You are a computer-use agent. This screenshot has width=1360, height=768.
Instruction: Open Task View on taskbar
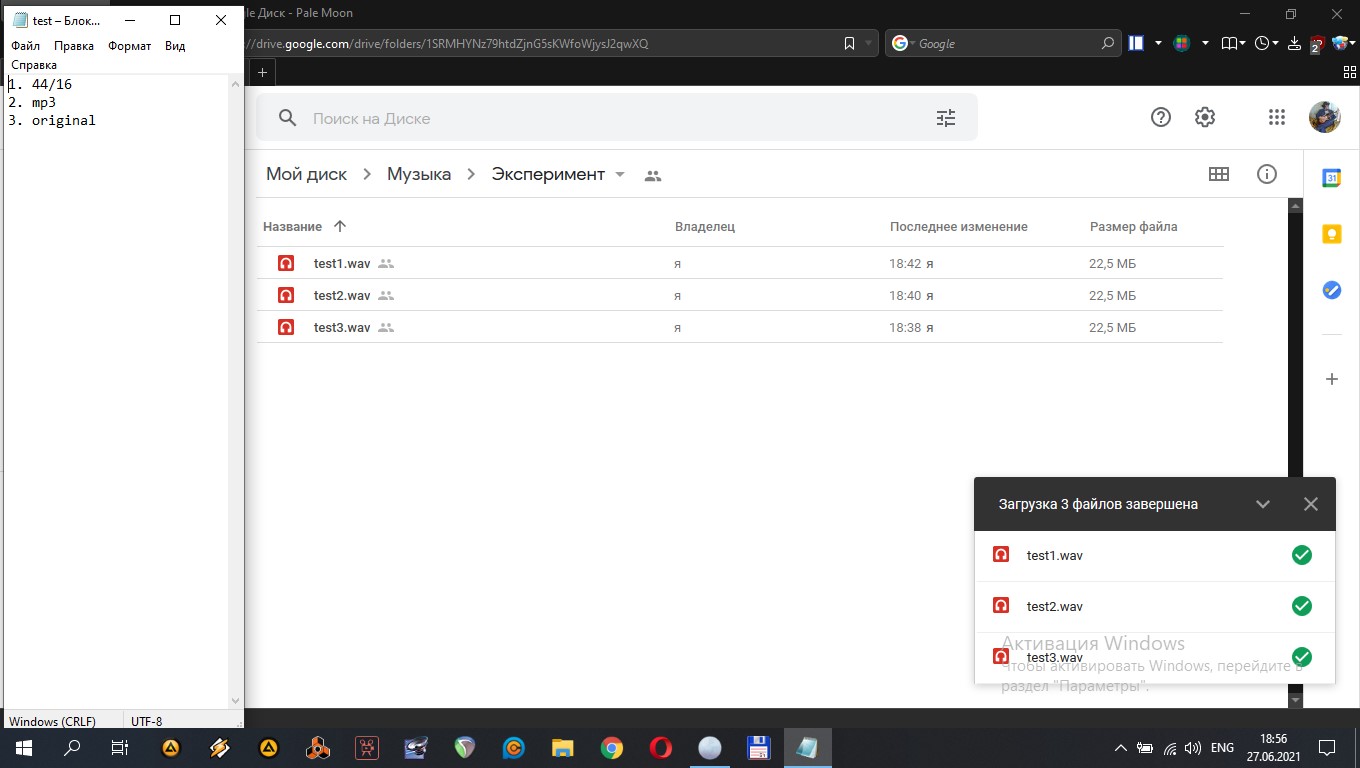pyautogui.click(x=120, y=747)
